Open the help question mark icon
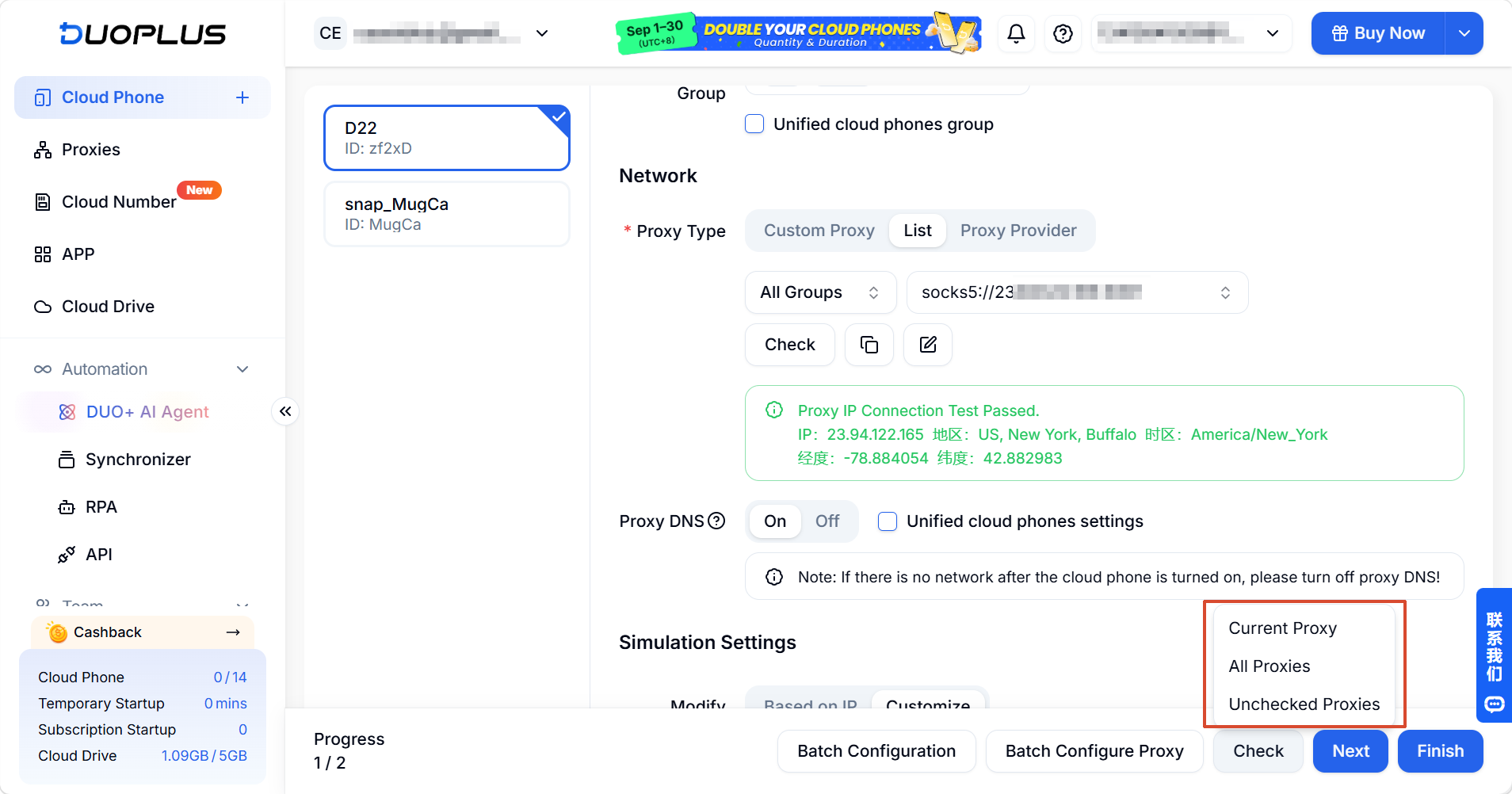This screenshot has width=1512, height=794. point(1063,33)
